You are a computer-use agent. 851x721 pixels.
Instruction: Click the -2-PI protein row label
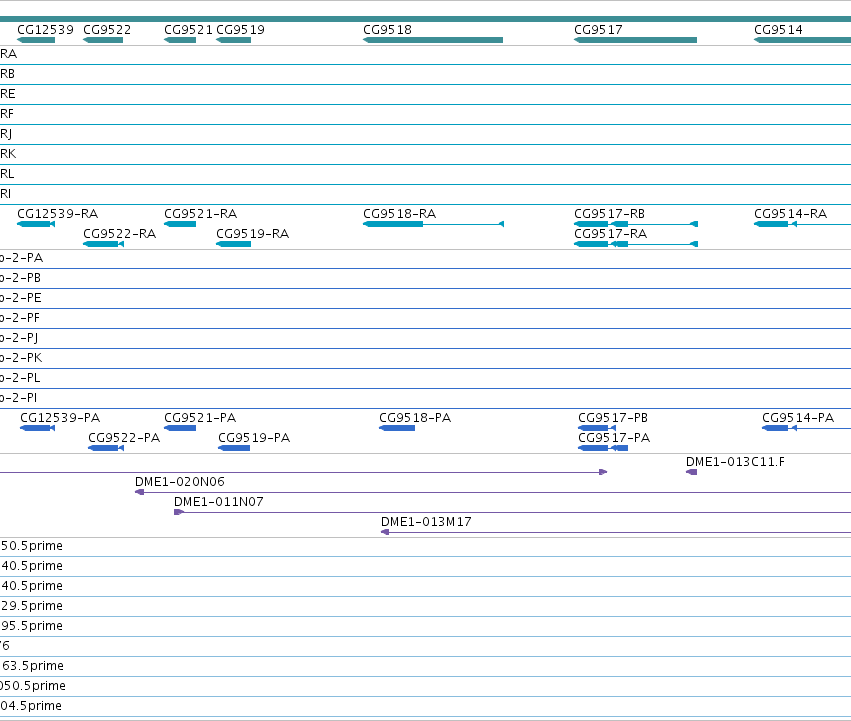(18, 399)
